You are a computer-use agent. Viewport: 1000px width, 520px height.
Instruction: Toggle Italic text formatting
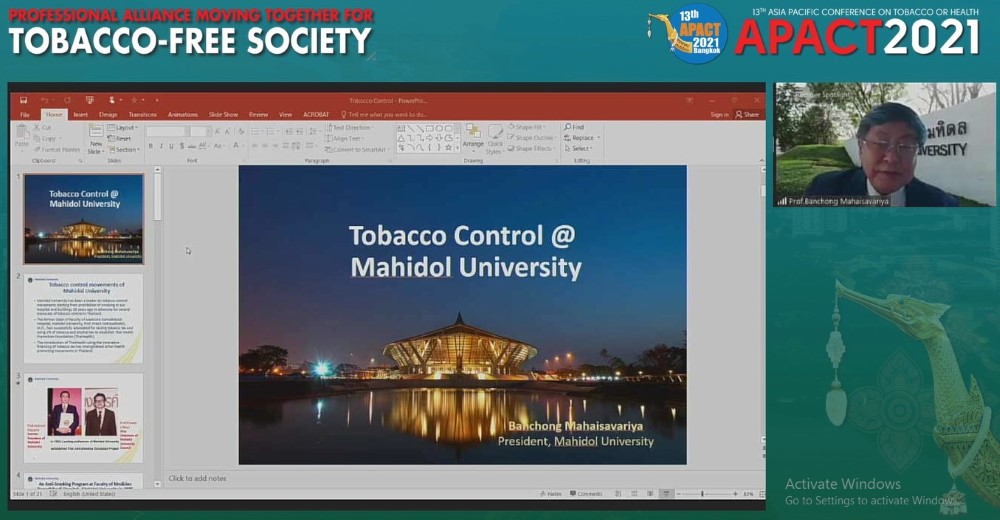(160, 146)
